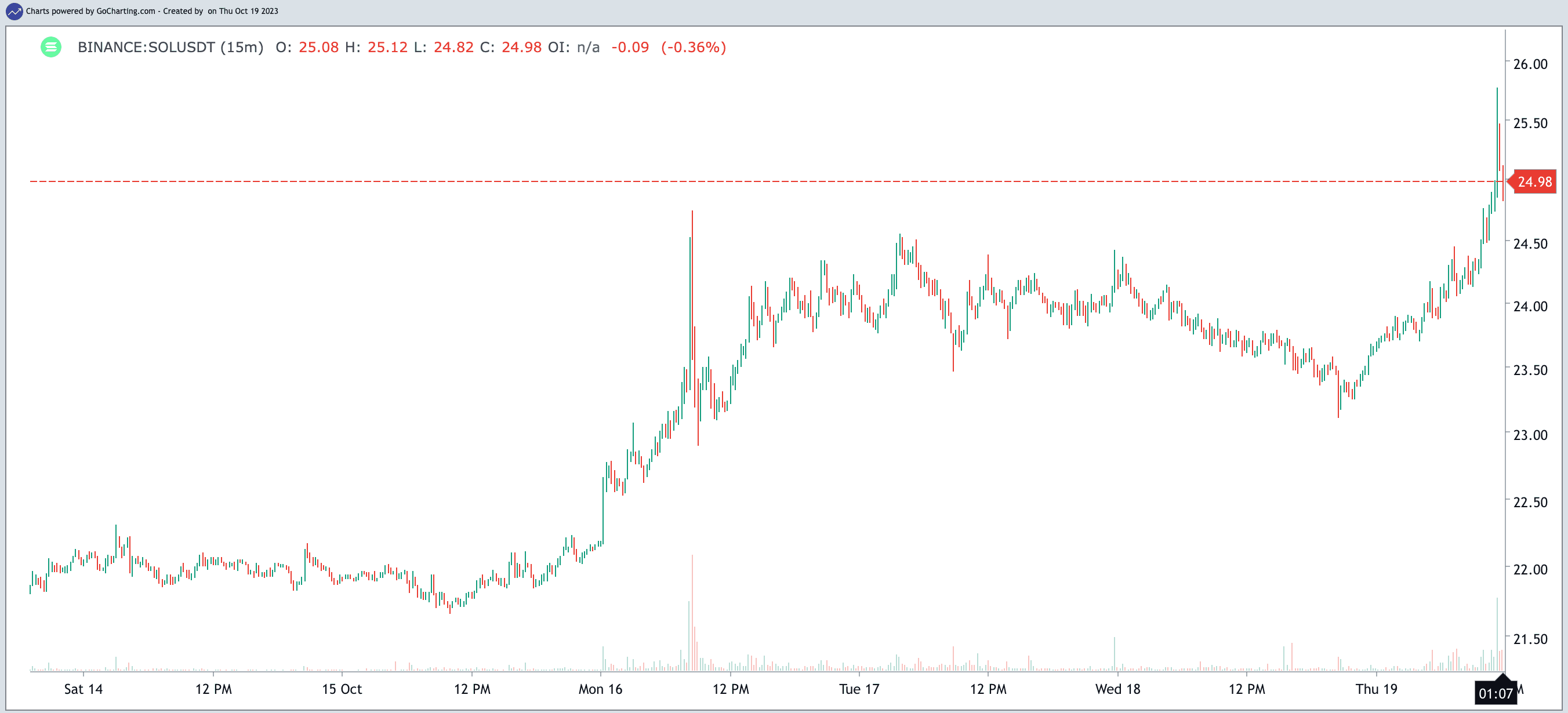
Task: Click the GoCharting logo icon
Action: 13,11
